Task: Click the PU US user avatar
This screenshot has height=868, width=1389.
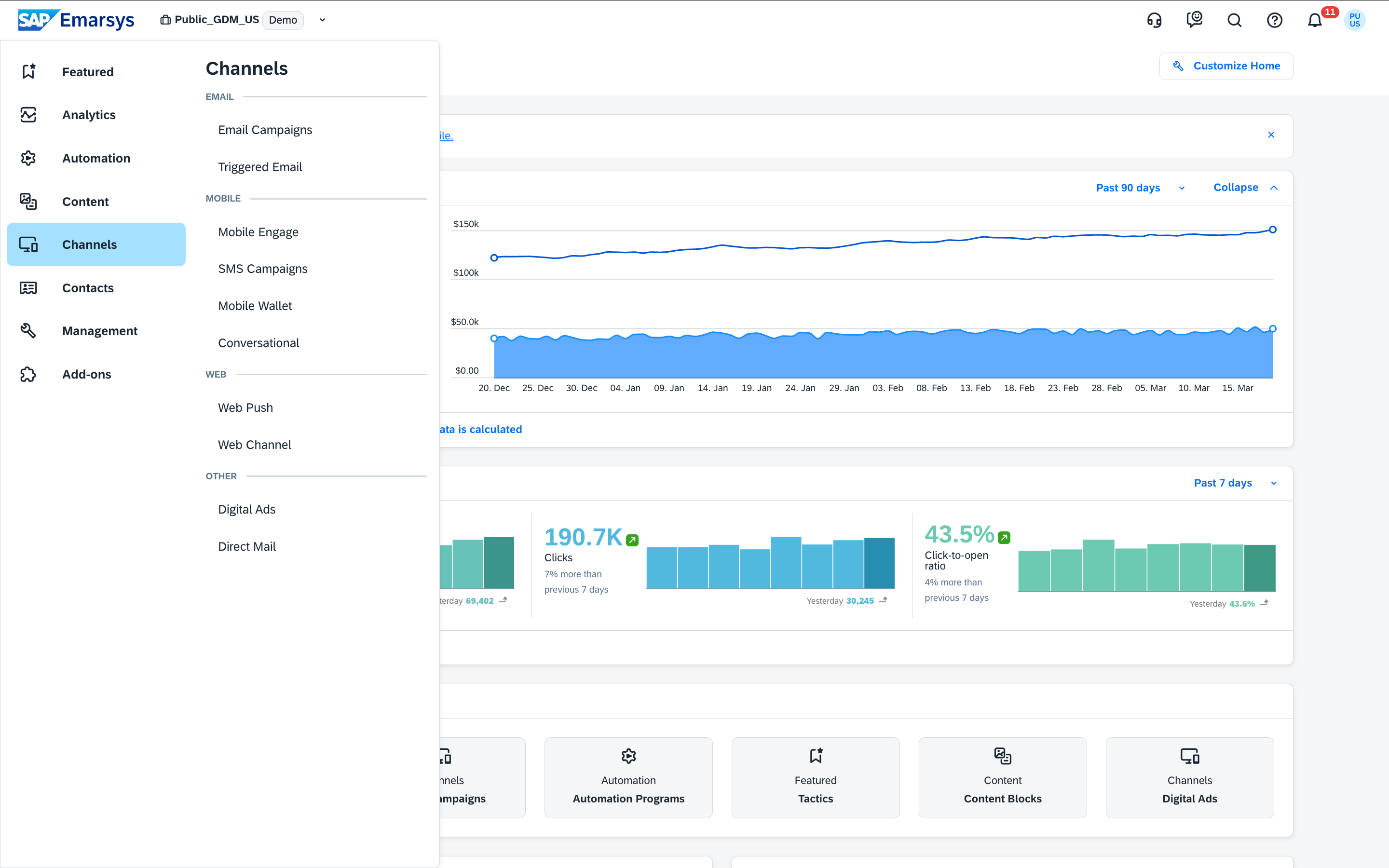Action: (x=1355, y=20)
